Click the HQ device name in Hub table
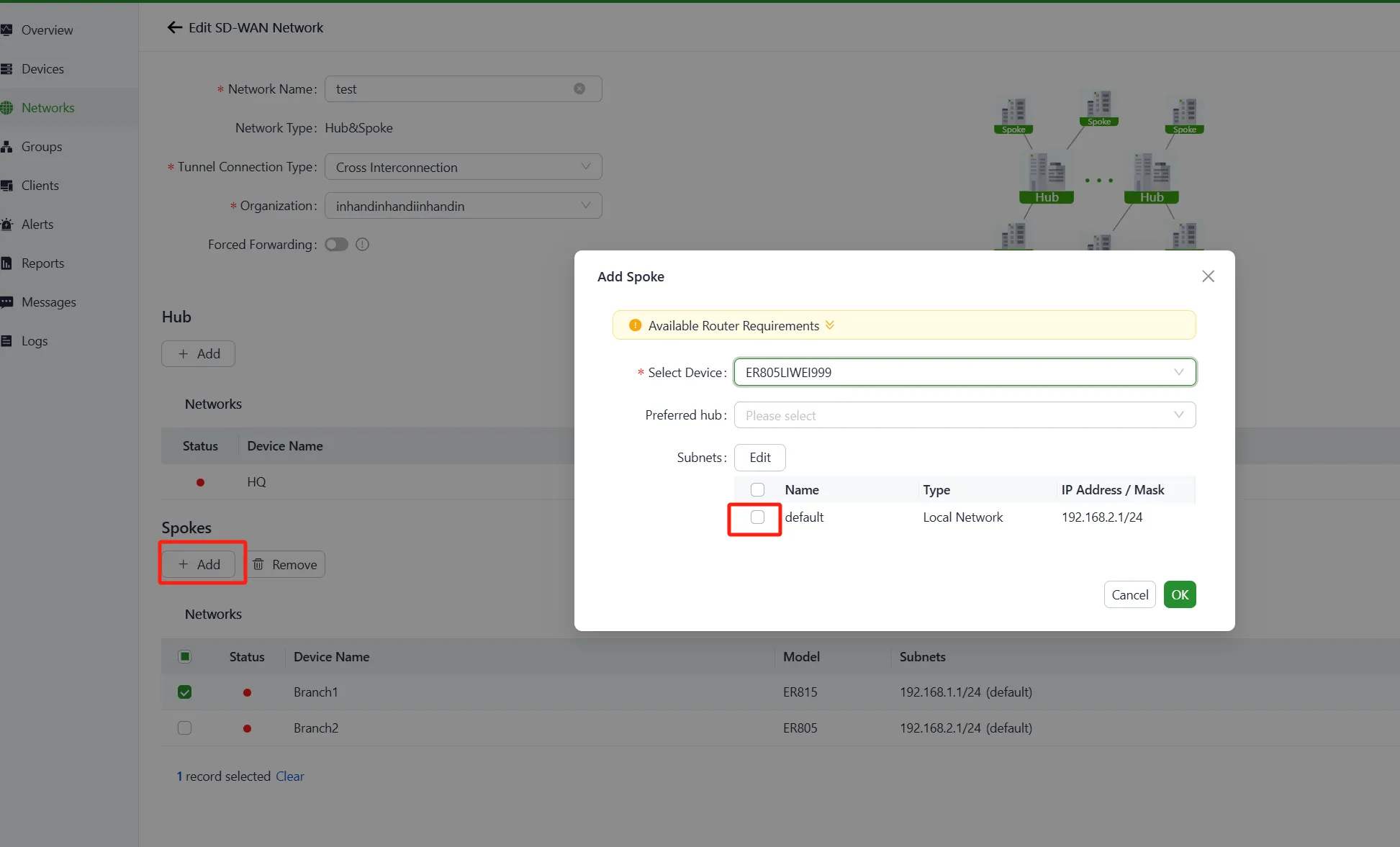Image resolution: width=1400 pixels, height=847 pixels. tap(256, 481)
